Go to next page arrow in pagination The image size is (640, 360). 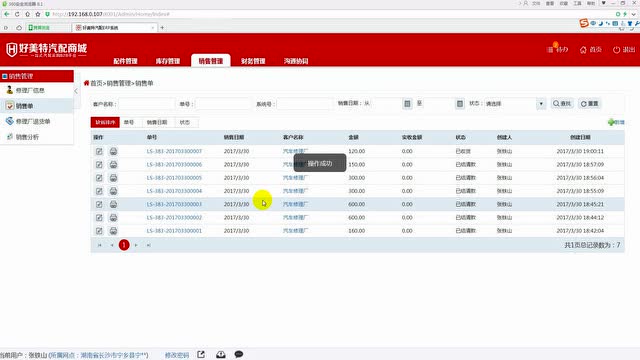pyautogui.click(x=136, y=245)
